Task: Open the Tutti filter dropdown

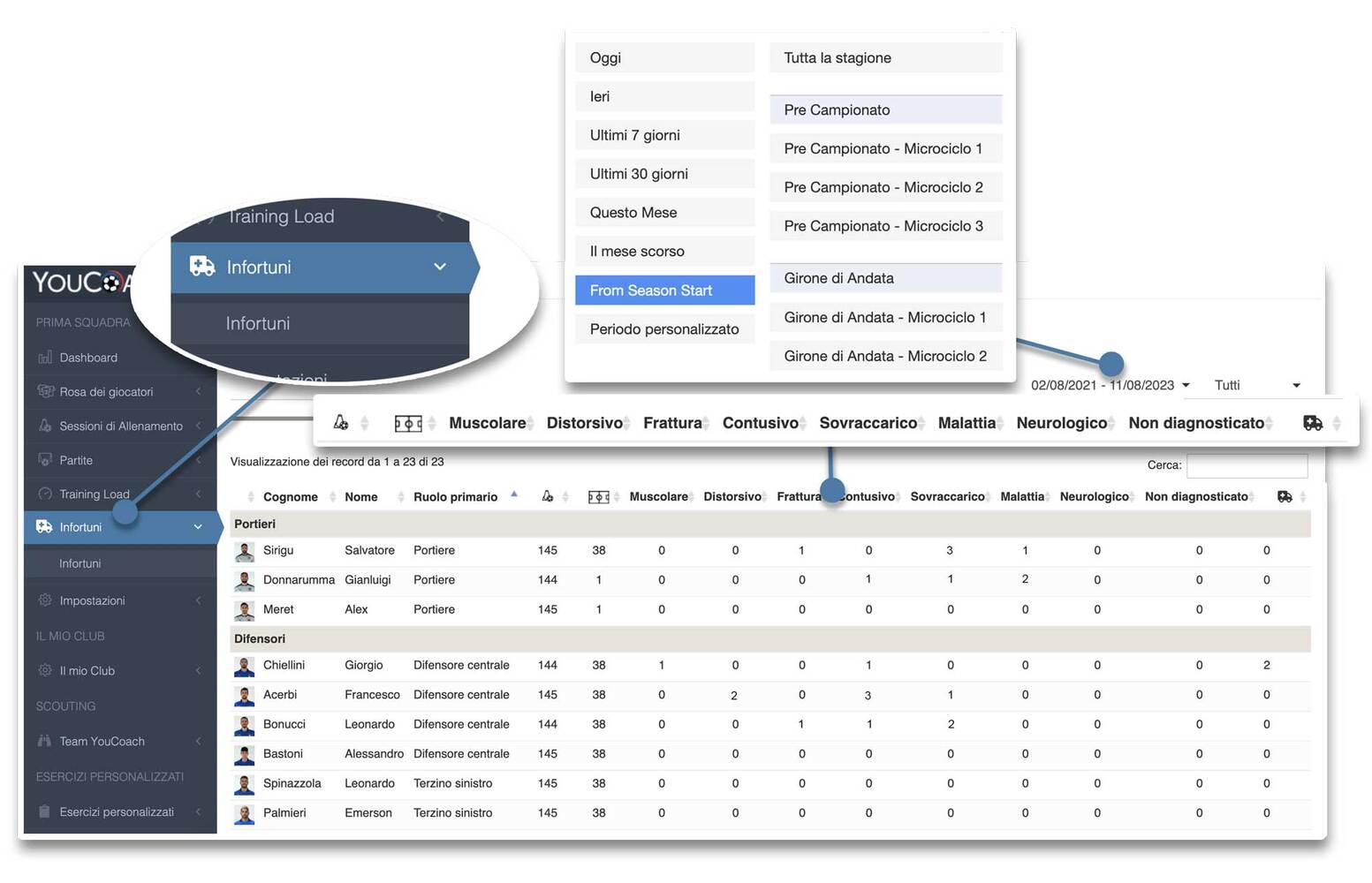Action: (1256, 385)
